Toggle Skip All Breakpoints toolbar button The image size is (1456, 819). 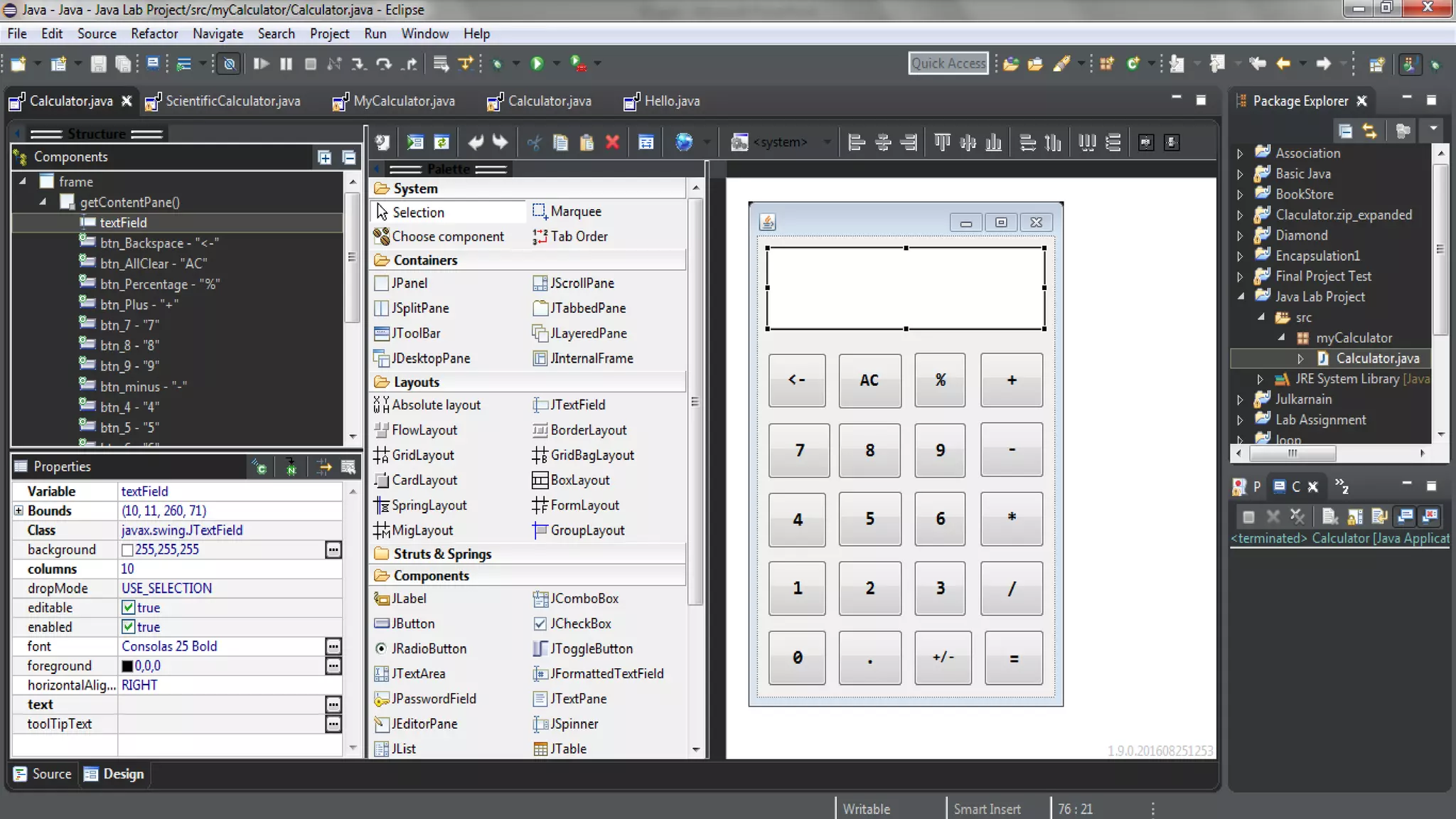pyautogui.click(x=229, y=64)
